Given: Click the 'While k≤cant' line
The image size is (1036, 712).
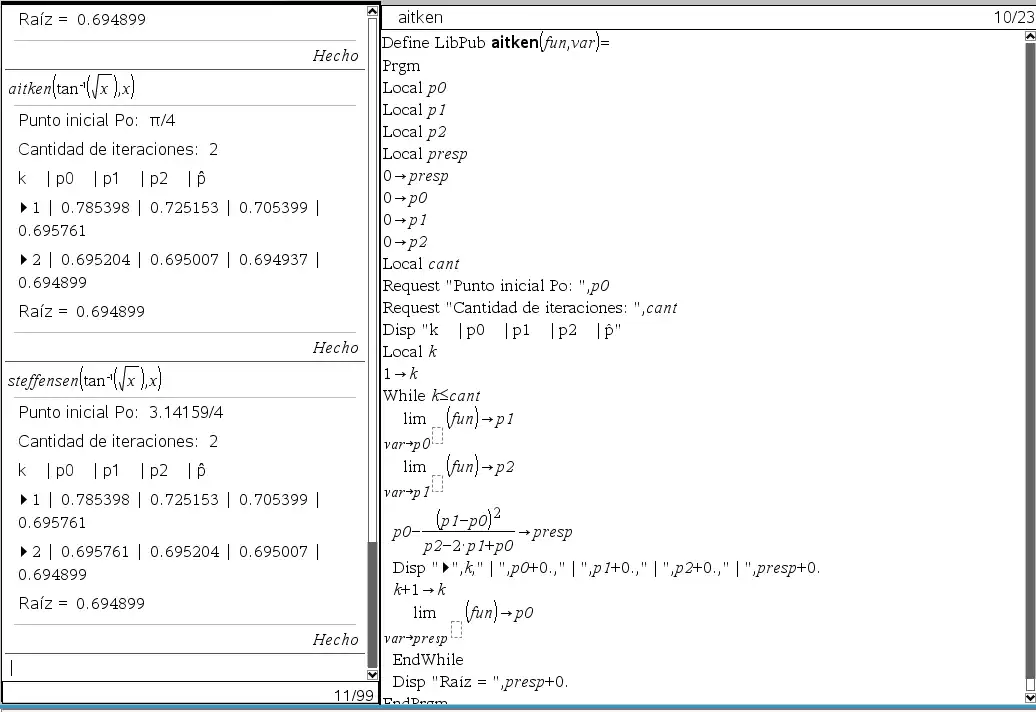Looking at the screenshot, I should pyautogui.click(x=431, y=396).
